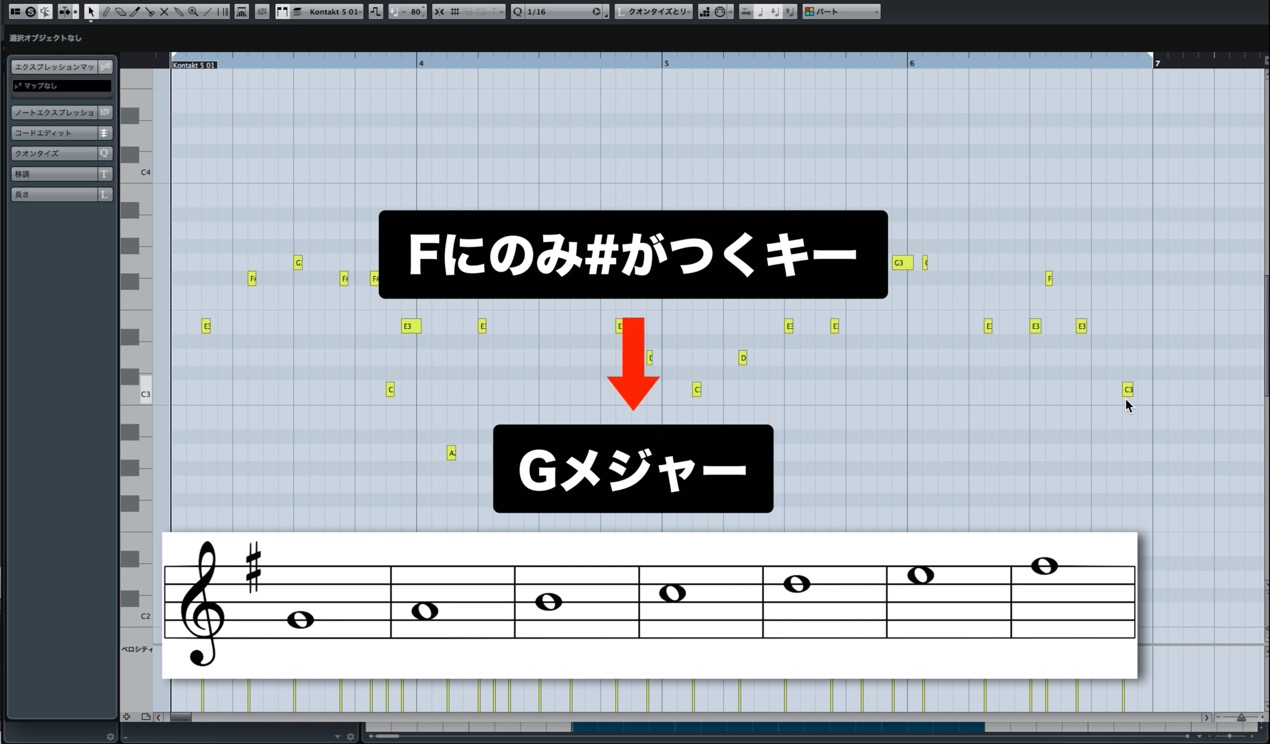The height and width of the screenshot is (744, 1270).
Task: Click the L icon of 長さ section
Action: coord(105,195)
